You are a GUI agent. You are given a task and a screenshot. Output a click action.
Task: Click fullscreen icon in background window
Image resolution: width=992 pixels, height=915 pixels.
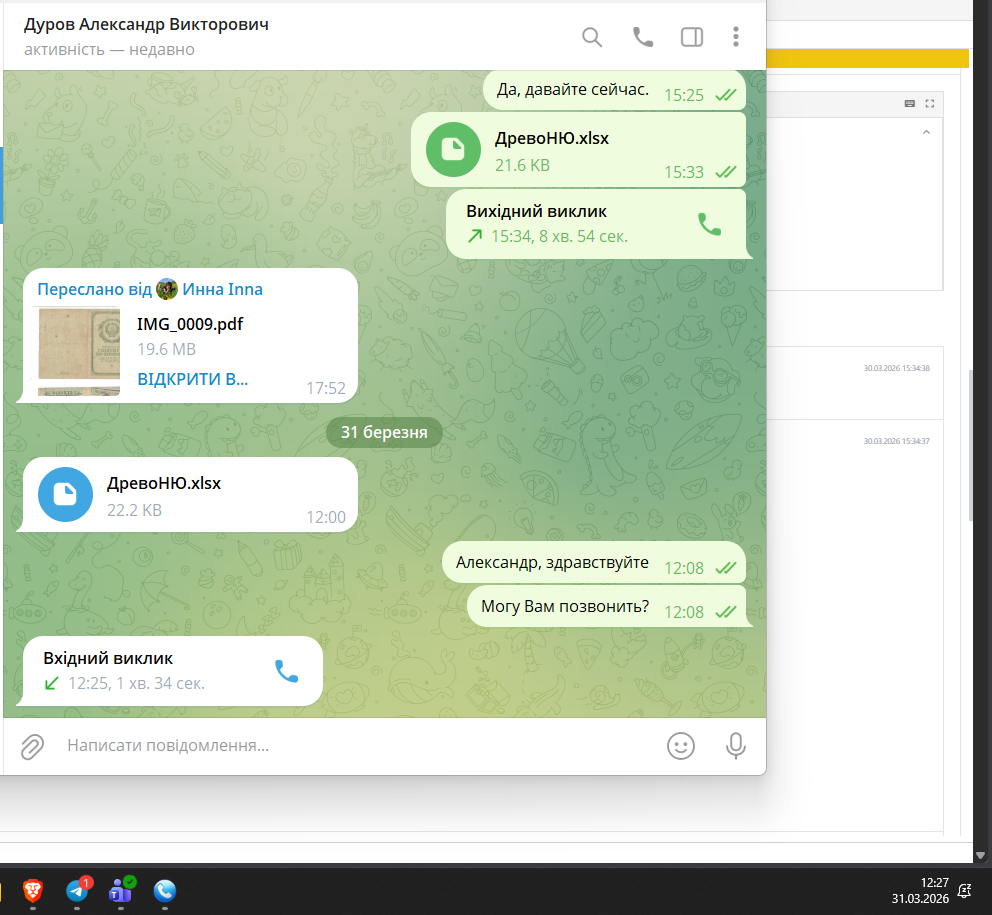coord(929,103)
